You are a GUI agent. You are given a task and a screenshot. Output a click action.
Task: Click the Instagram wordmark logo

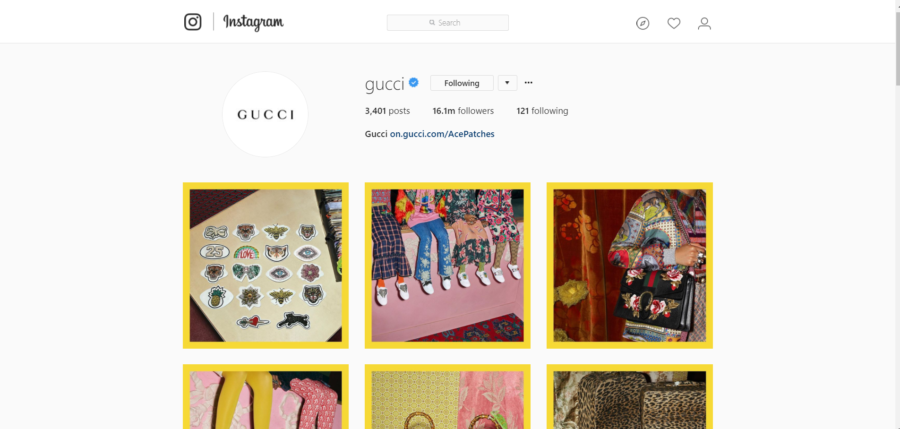coord(253,22)
